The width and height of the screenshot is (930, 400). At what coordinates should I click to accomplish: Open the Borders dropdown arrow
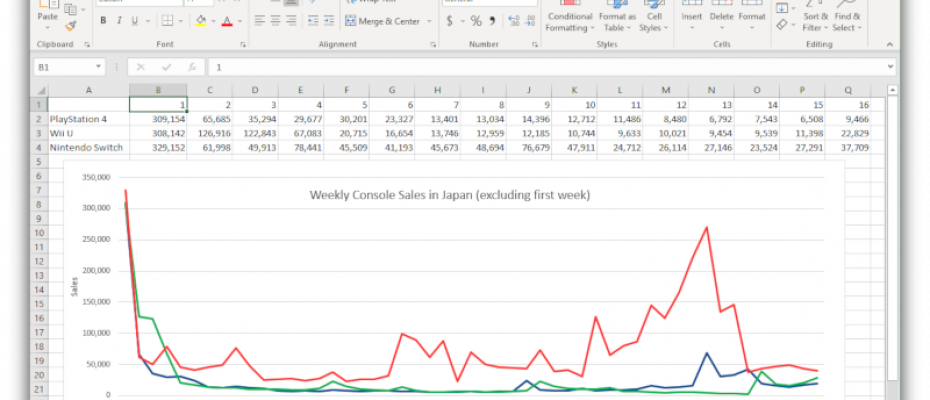181,21
